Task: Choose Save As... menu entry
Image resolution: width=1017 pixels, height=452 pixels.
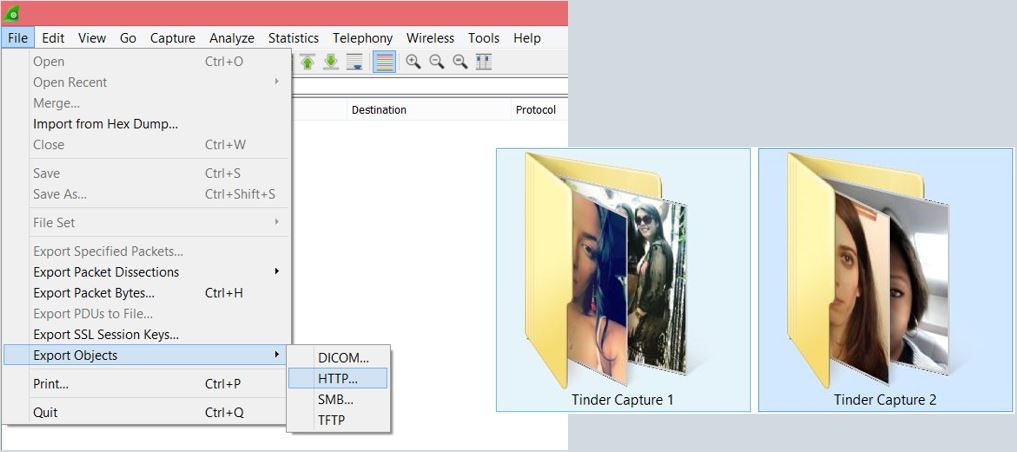Action: (x=147, y=194)
